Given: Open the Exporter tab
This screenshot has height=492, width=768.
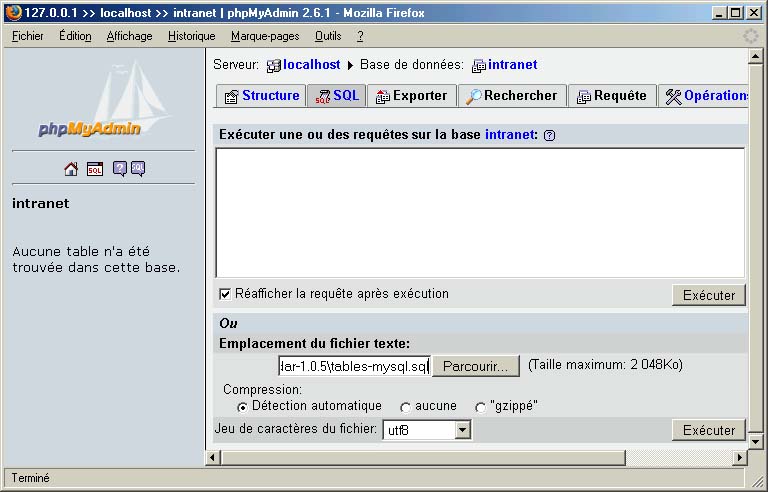Looking at the screenshot, I should click(412, 96).
